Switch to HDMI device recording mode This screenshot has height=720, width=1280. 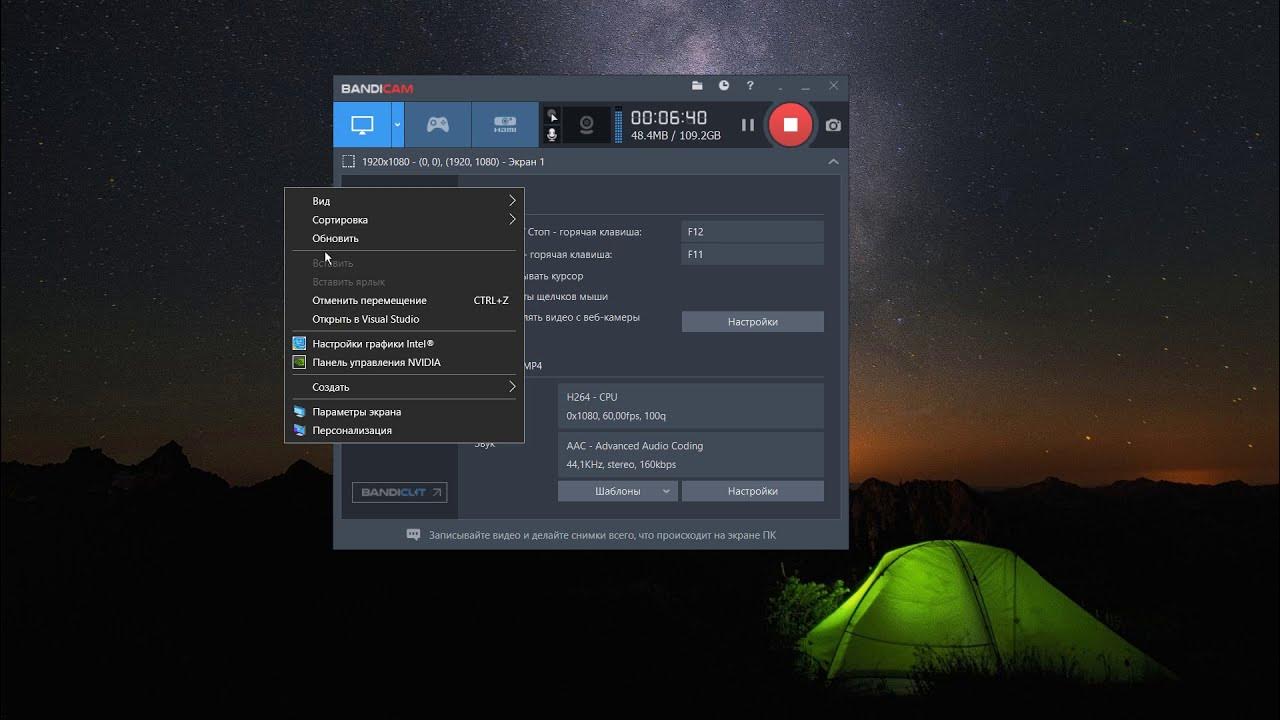pyautogui.click(x=505, y=125)
